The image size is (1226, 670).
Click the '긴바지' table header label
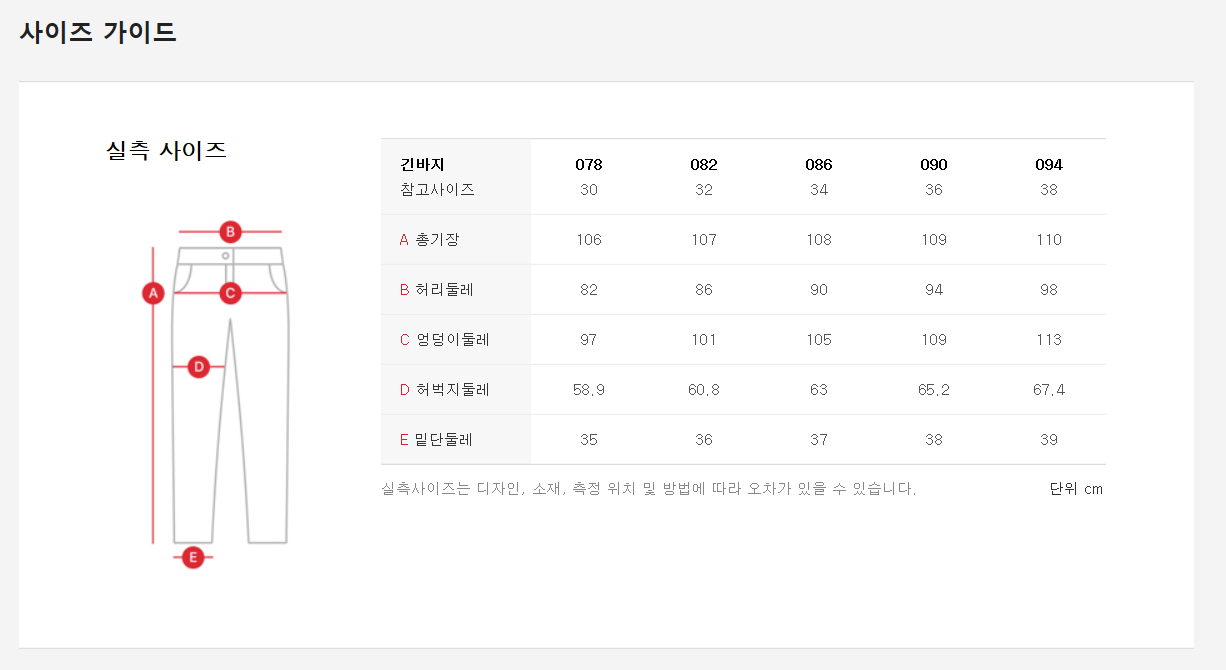[422, 165]
